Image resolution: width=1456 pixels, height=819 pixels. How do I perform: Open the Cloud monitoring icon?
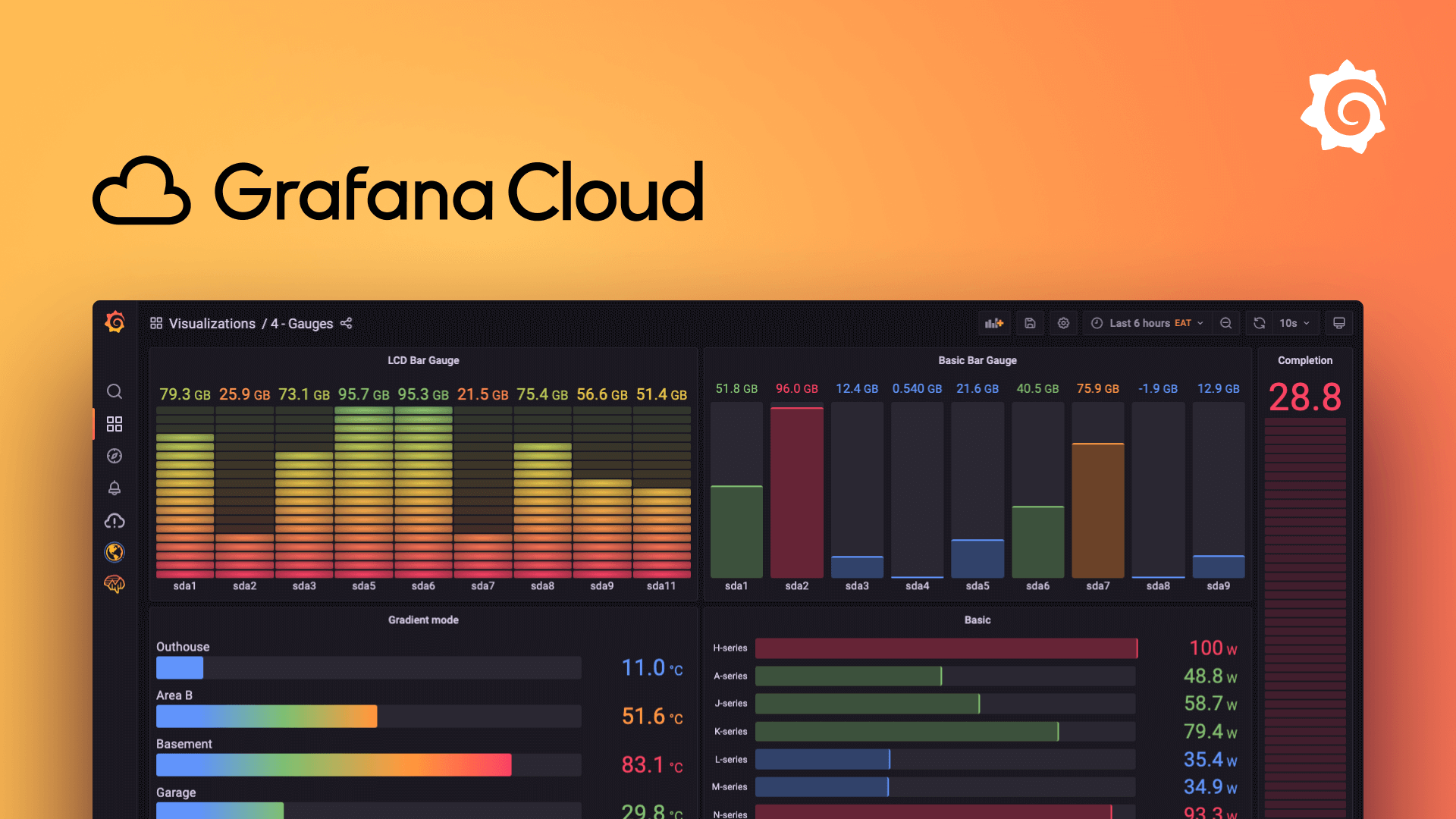(x=113, y=520)
